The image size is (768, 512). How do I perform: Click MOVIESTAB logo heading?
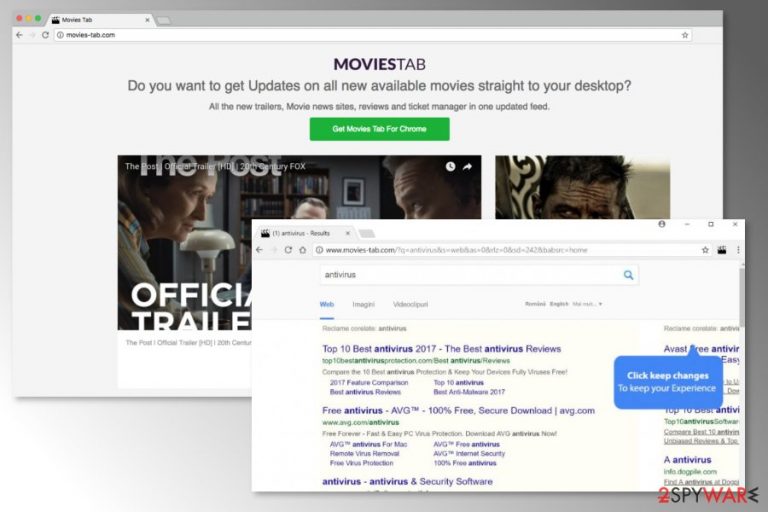point(379,64)
